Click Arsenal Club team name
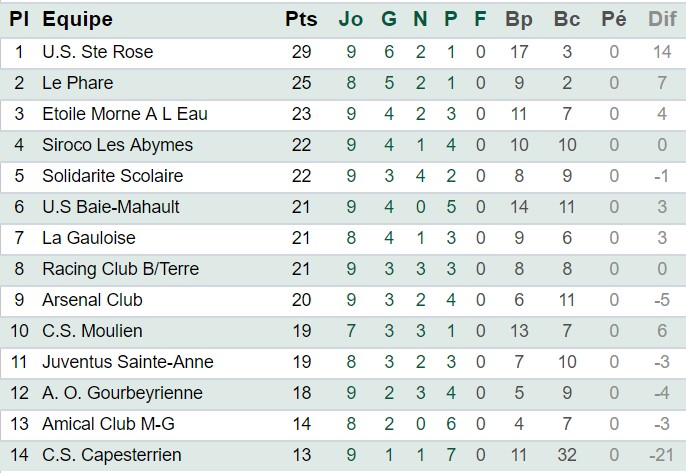 point(92,300)
